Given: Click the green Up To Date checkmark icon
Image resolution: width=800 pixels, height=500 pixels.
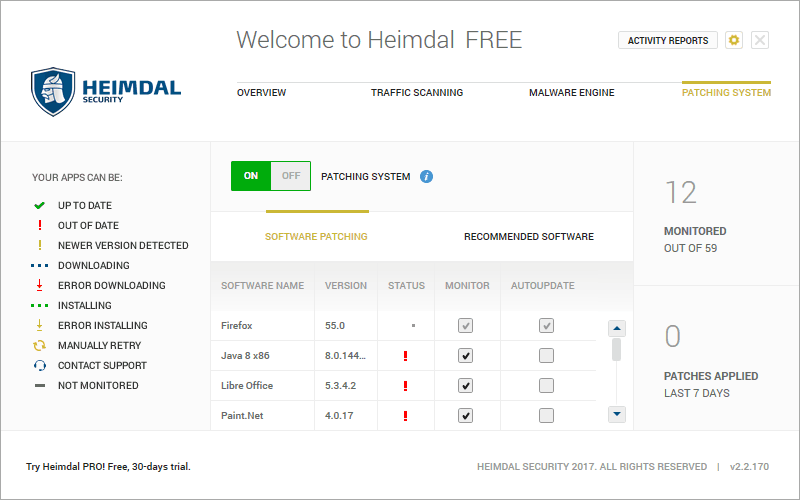Looking at the screenshot, I should (40, 206).
